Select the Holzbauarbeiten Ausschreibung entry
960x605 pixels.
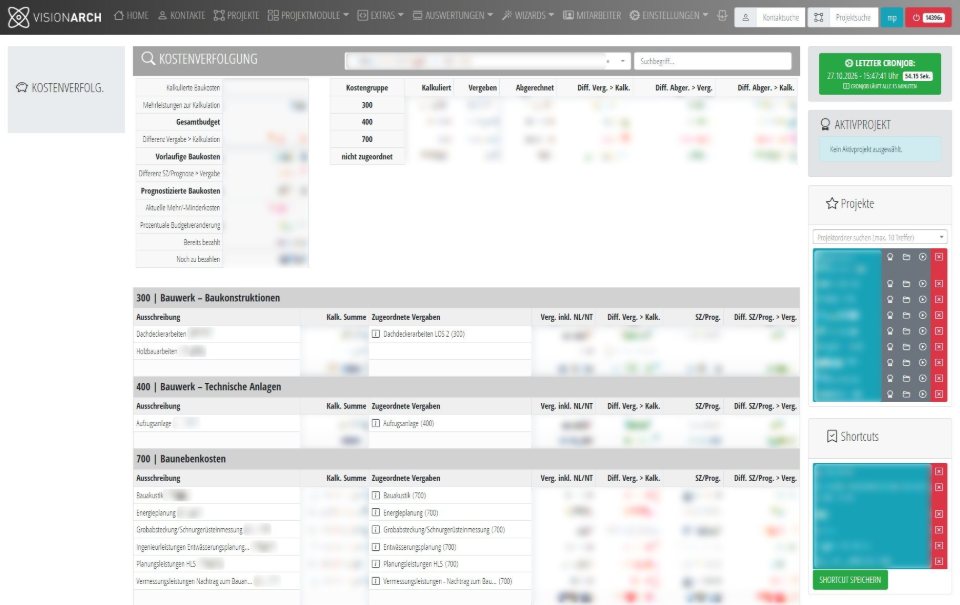click(157, 351)
